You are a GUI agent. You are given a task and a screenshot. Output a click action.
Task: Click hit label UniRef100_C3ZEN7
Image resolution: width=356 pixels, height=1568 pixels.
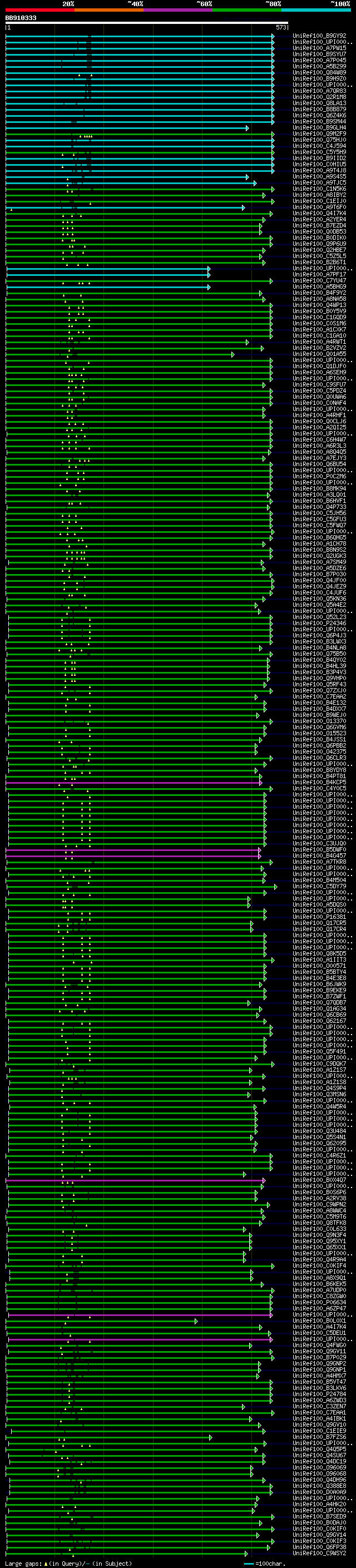(319, 1407)
